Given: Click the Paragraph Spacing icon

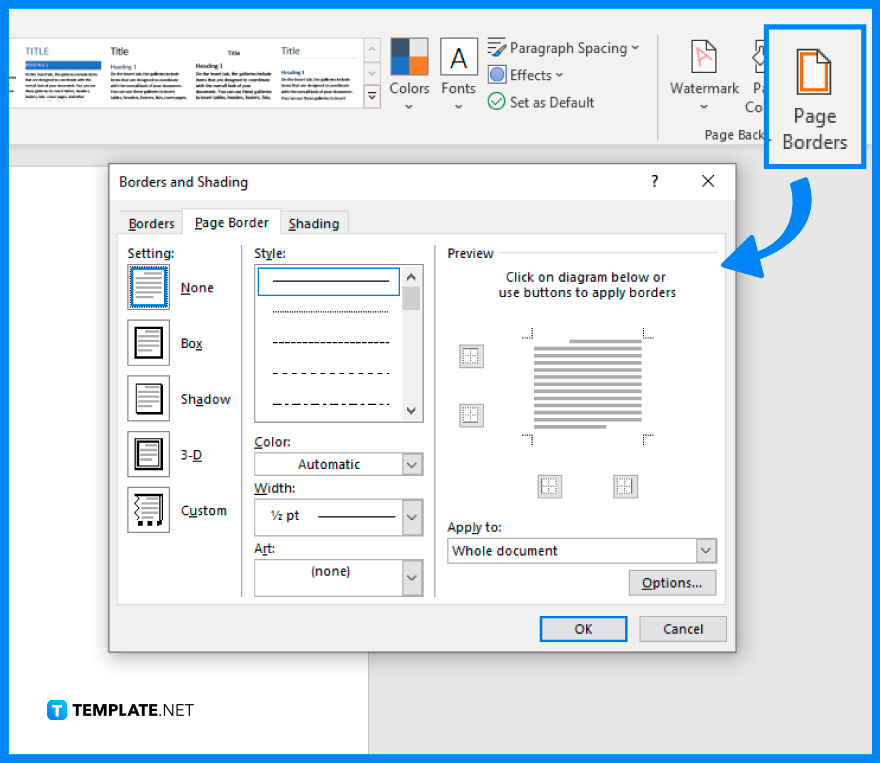Looking at the screenshot, I should [497, 46].
